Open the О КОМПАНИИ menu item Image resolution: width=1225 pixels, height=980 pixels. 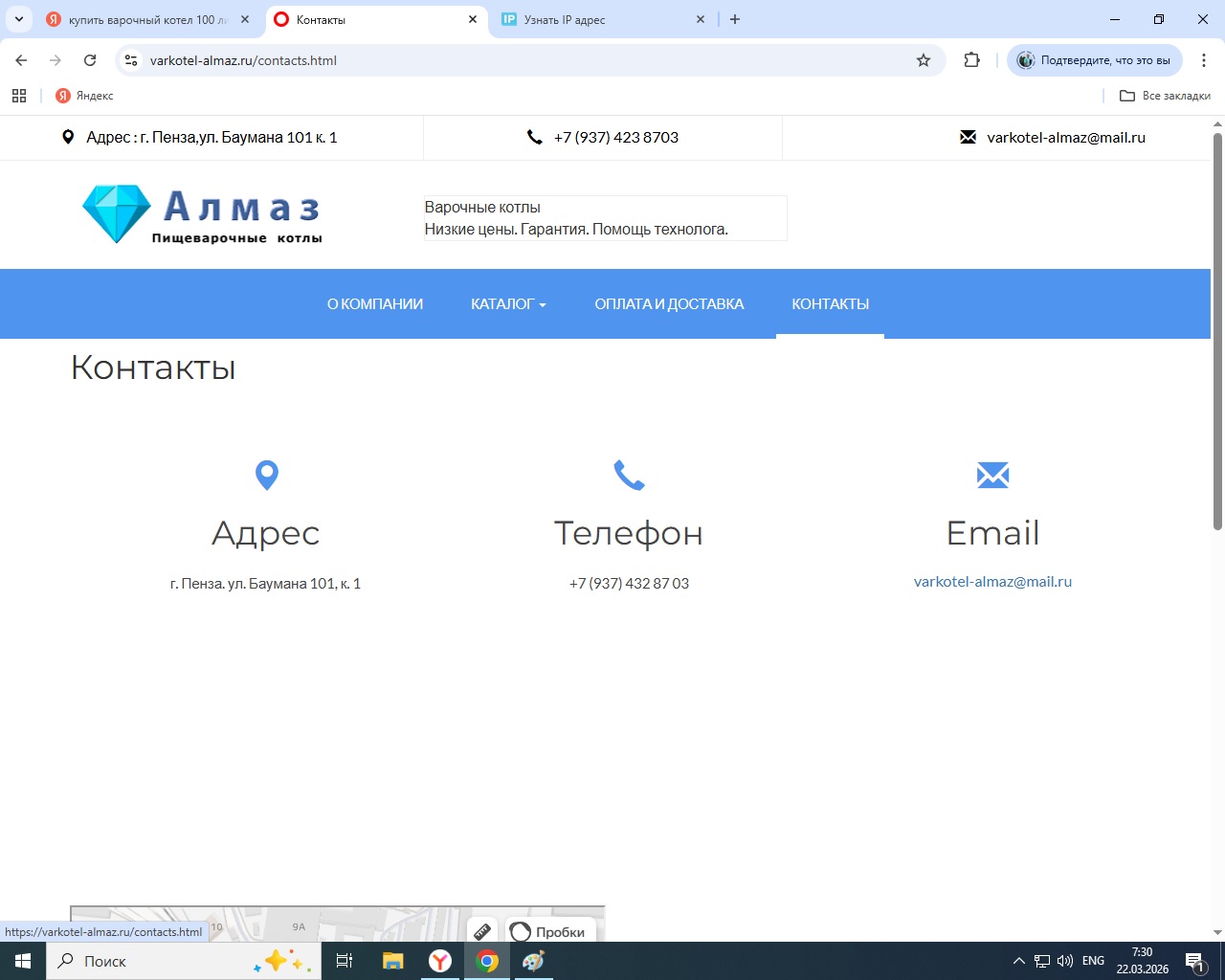[x=375, y=304]
